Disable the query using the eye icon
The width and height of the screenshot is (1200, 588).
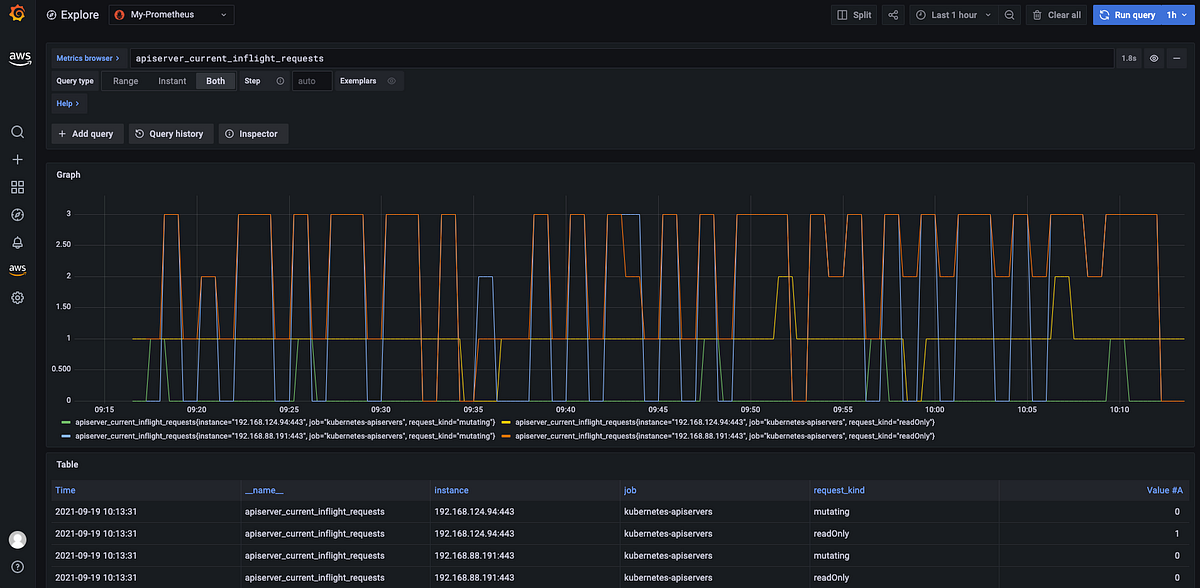[x=1153, y=58]
